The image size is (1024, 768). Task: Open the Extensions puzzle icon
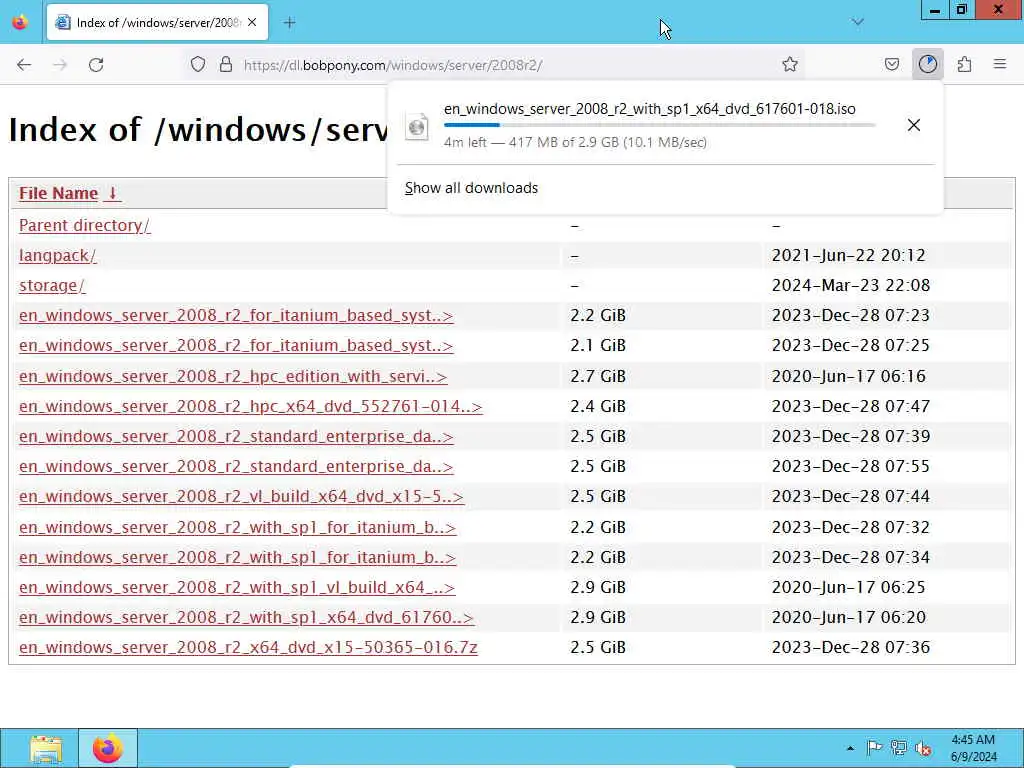click(965, 65)
